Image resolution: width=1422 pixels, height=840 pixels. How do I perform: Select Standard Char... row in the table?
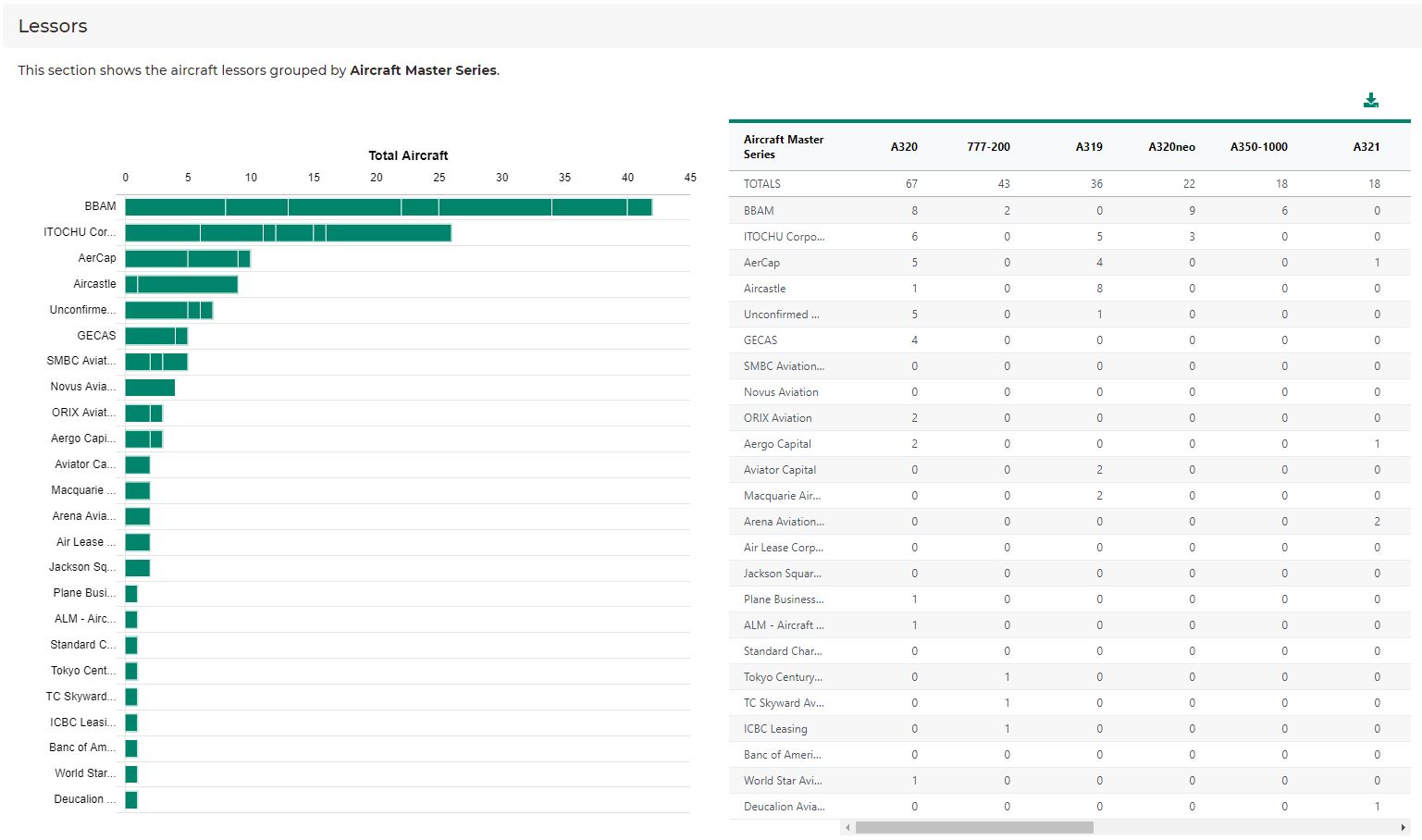coord(1070,651)
